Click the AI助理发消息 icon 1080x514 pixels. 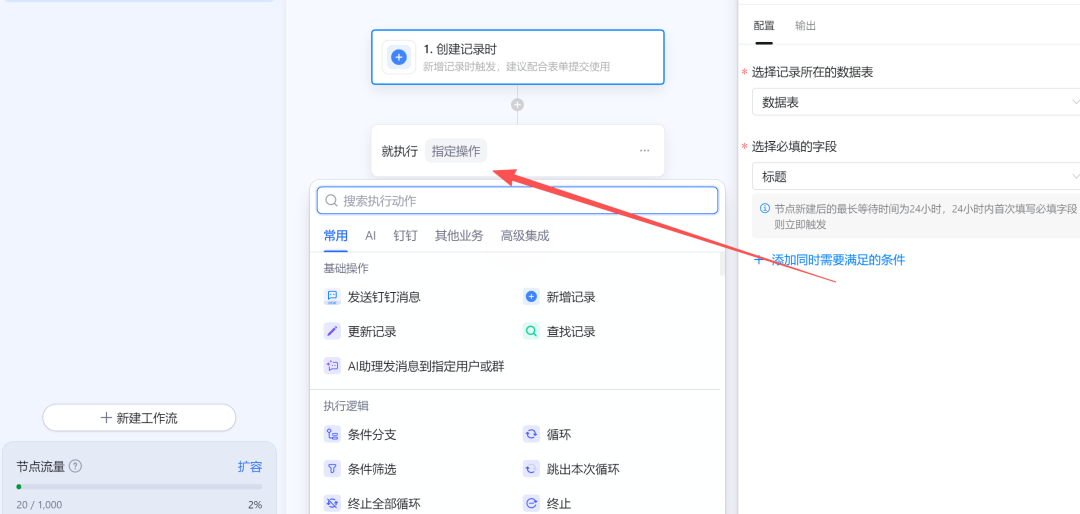tap(333, 366)
